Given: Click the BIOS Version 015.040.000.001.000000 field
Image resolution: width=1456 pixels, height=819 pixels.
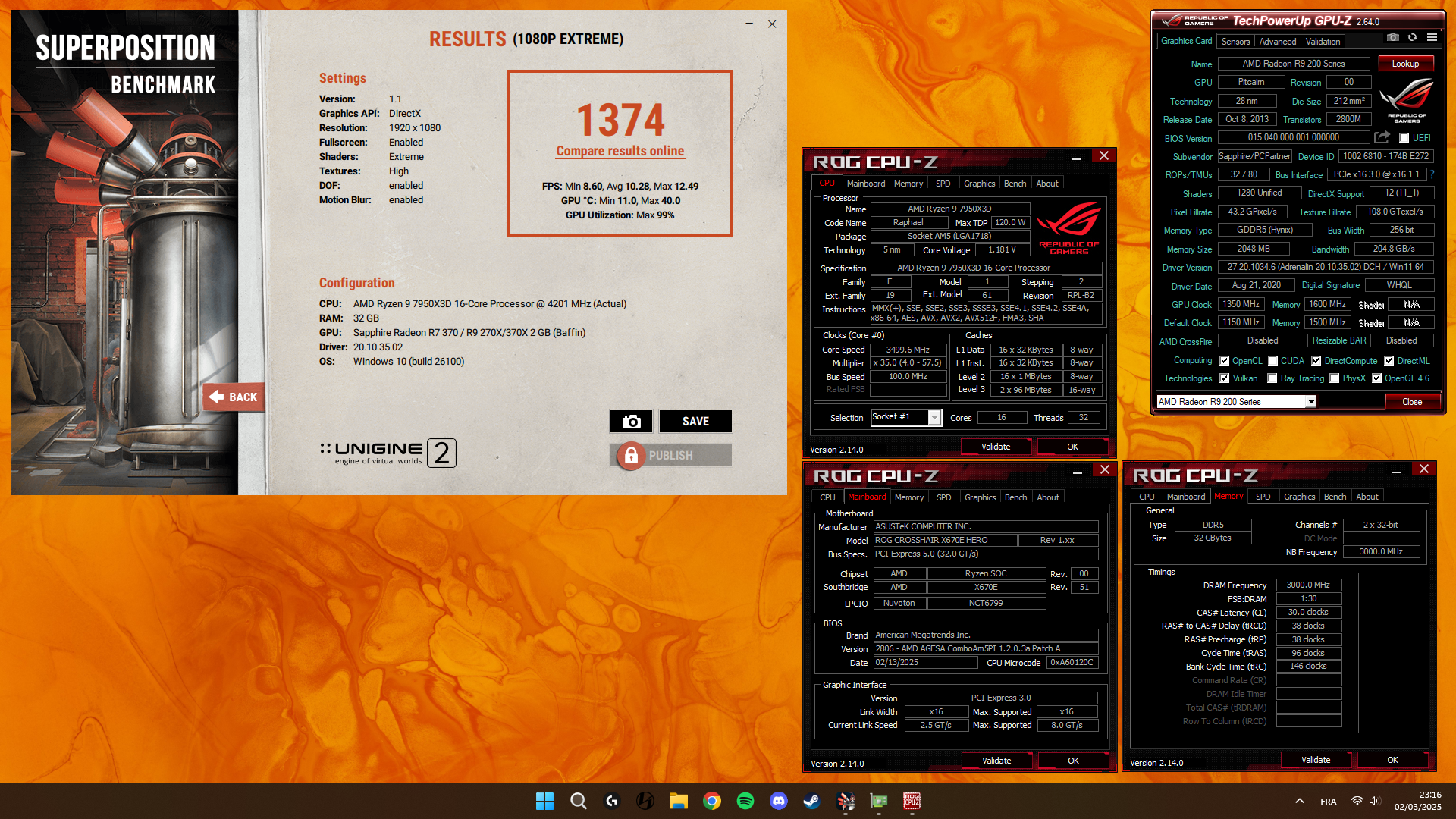Looking at the screenshot, I should click(x=1294, y=137).
